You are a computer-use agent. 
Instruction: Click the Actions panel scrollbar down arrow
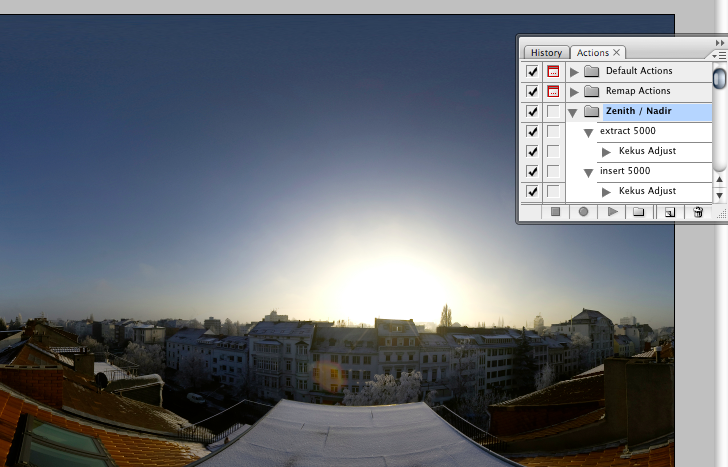pos(719,195)
